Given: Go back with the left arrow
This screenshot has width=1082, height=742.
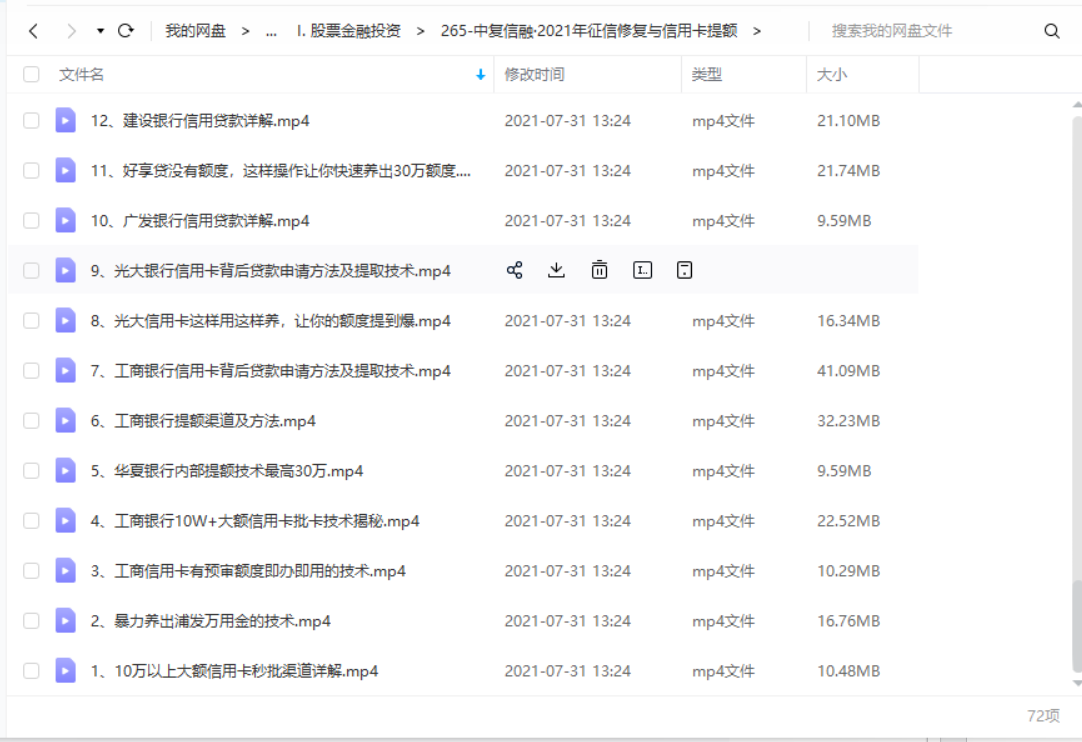Looking at the screenshot, I should pos(33,30).
